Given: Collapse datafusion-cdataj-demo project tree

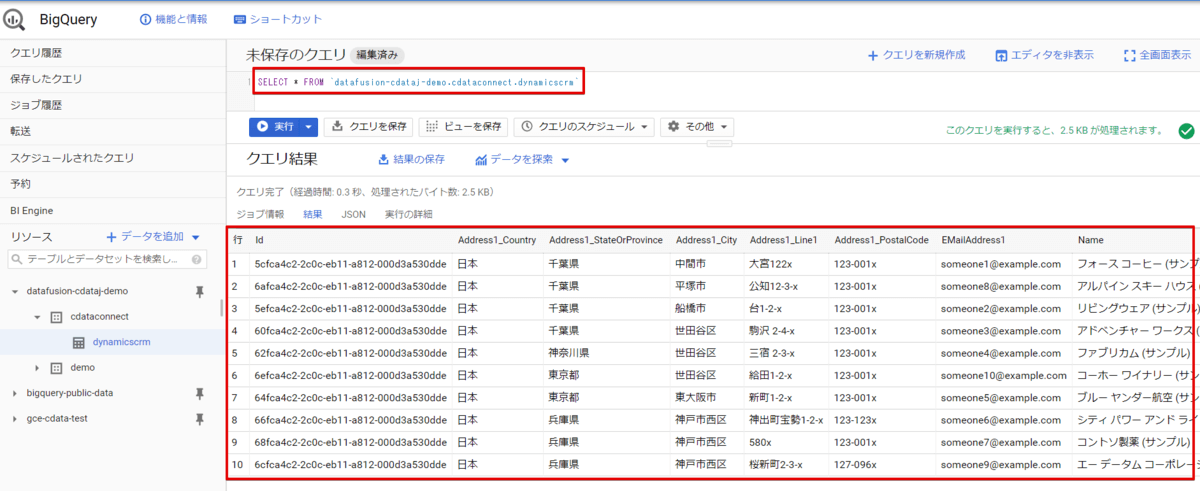Looking at the screenshot, I should (x=15, y=291).
